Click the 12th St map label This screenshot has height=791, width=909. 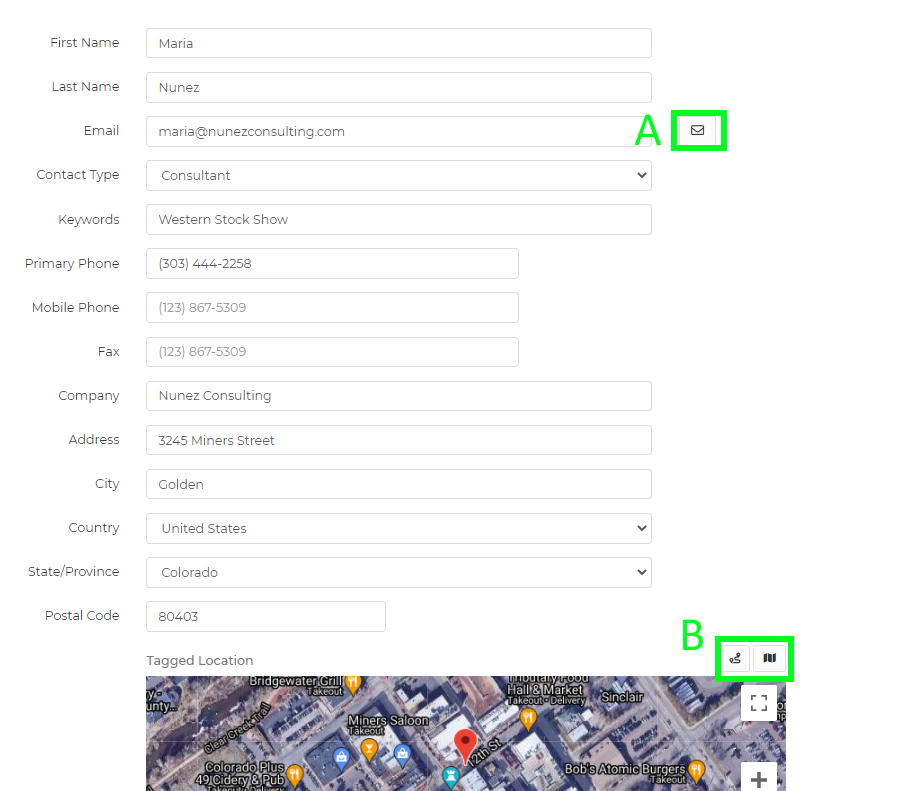[486, 753]
